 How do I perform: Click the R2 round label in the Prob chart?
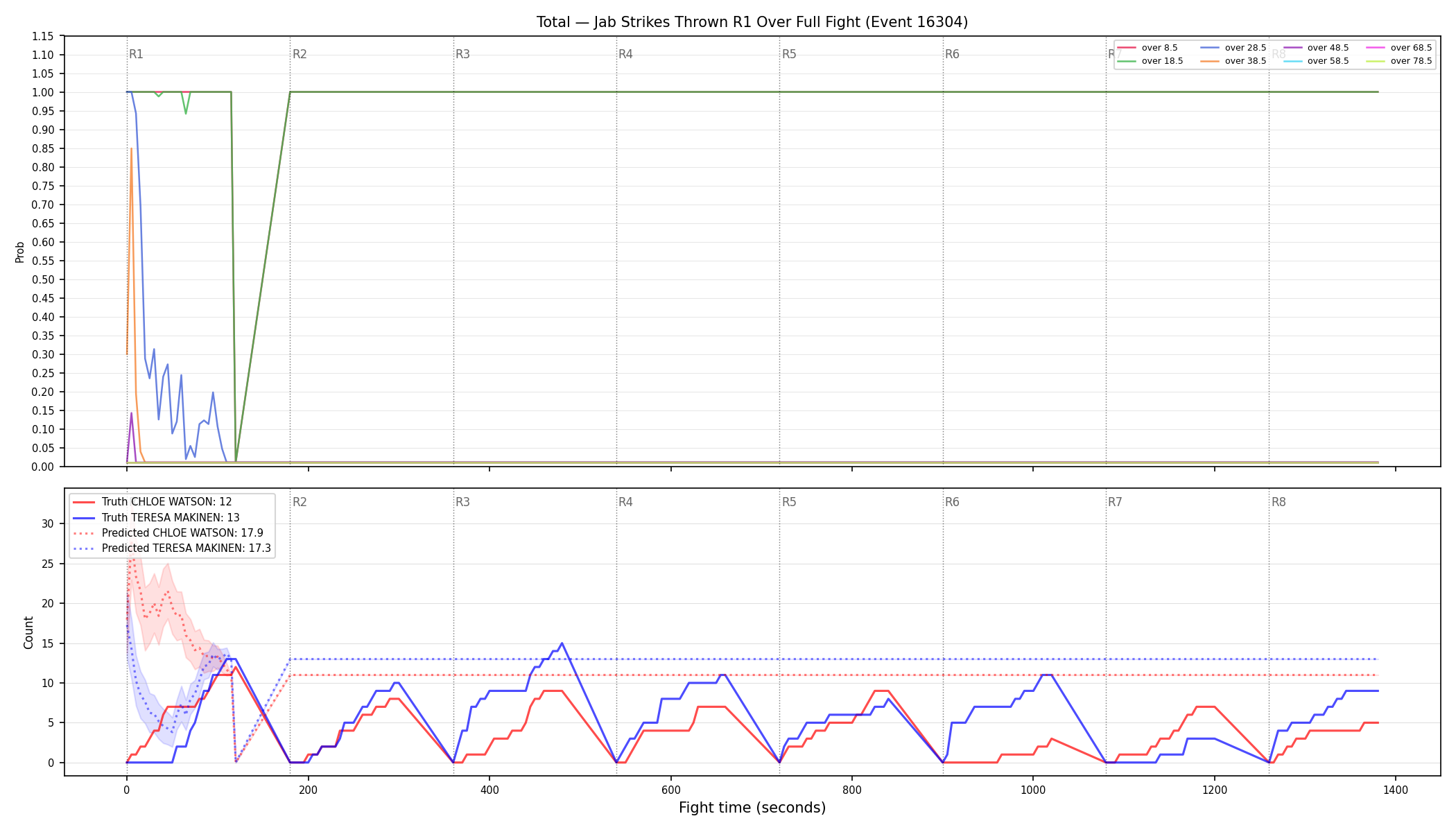click(300, 54)
